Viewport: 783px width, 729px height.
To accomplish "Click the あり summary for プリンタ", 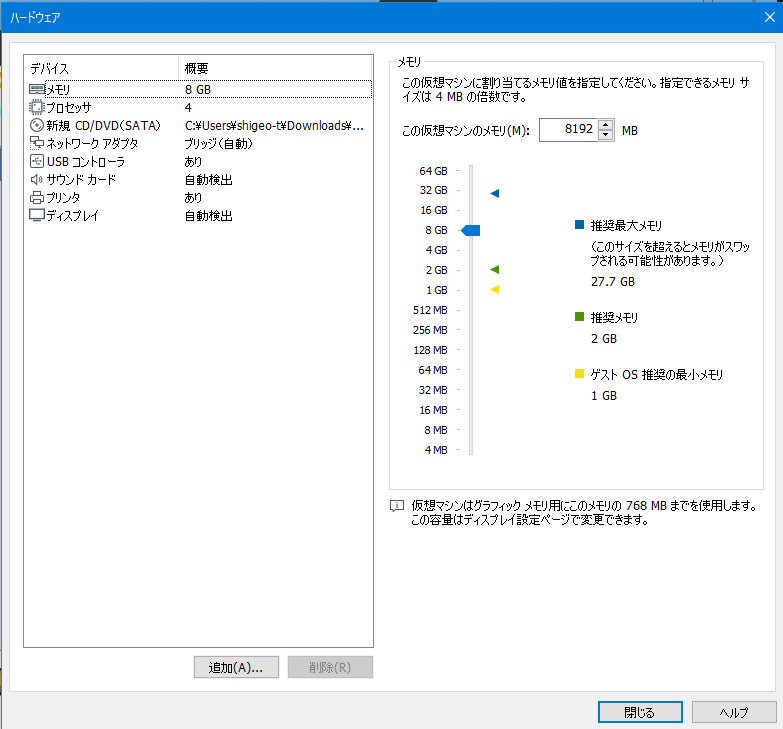I will [193, 198].
